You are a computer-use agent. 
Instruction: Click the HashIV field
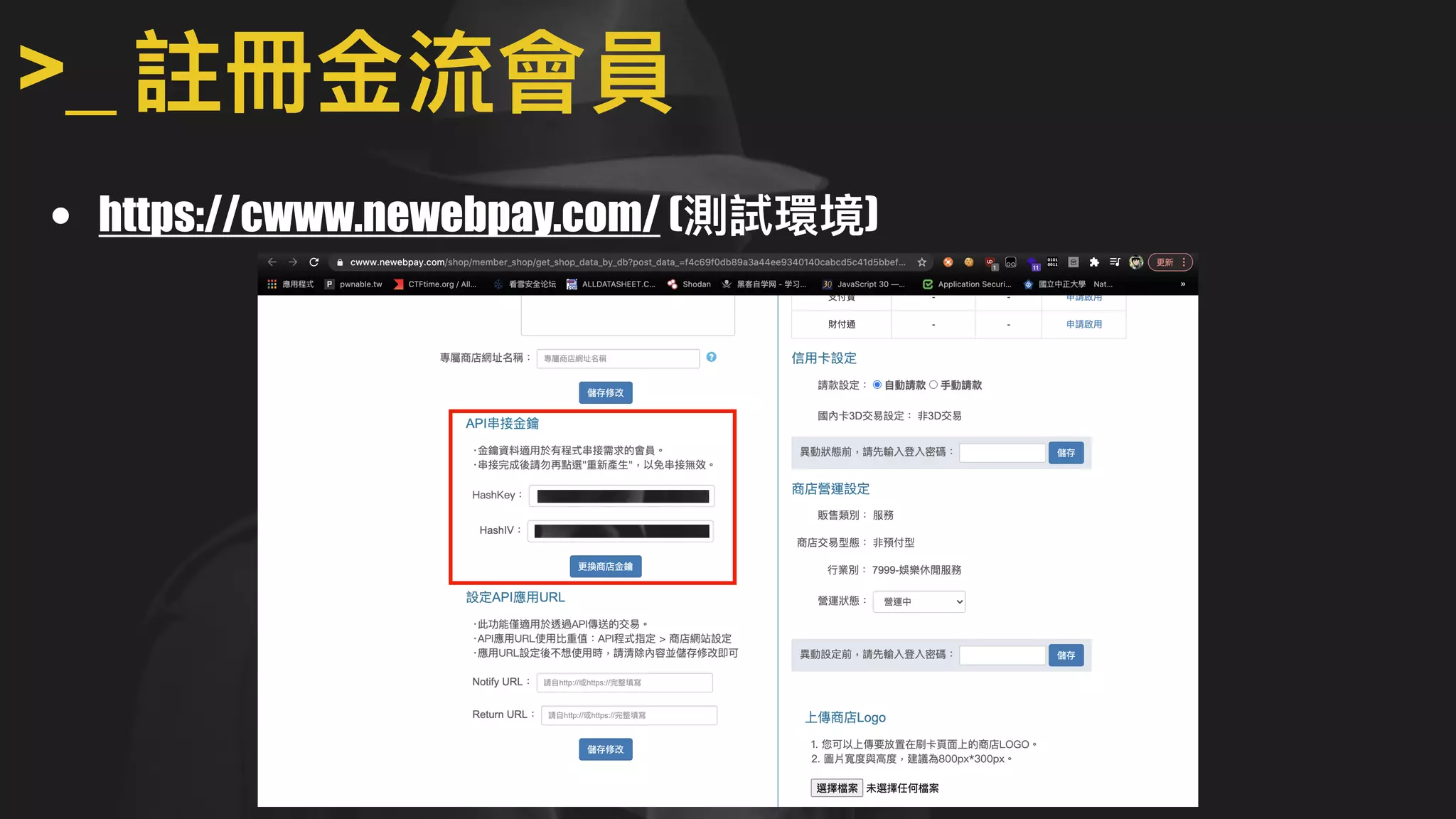coord(621,531)
